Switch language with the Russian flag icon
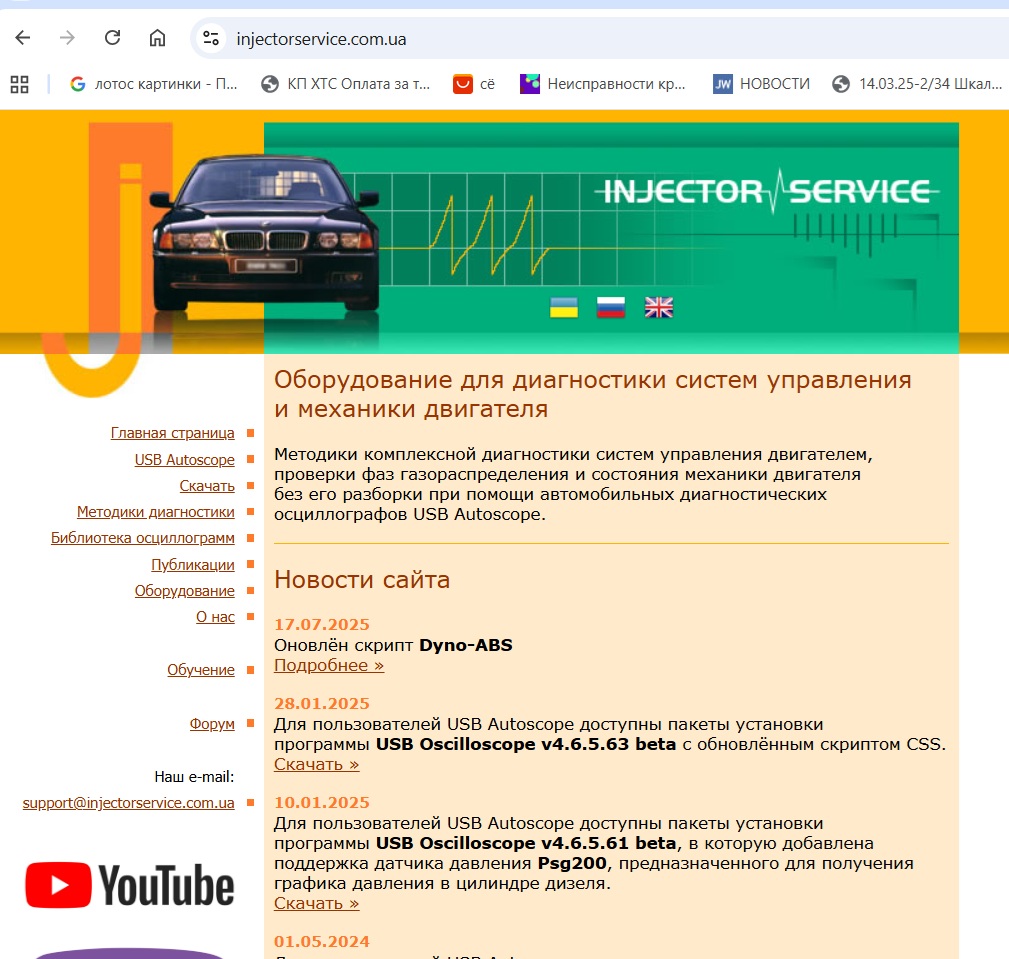The height and width of the screenshot is (959, 1009). 611,307
